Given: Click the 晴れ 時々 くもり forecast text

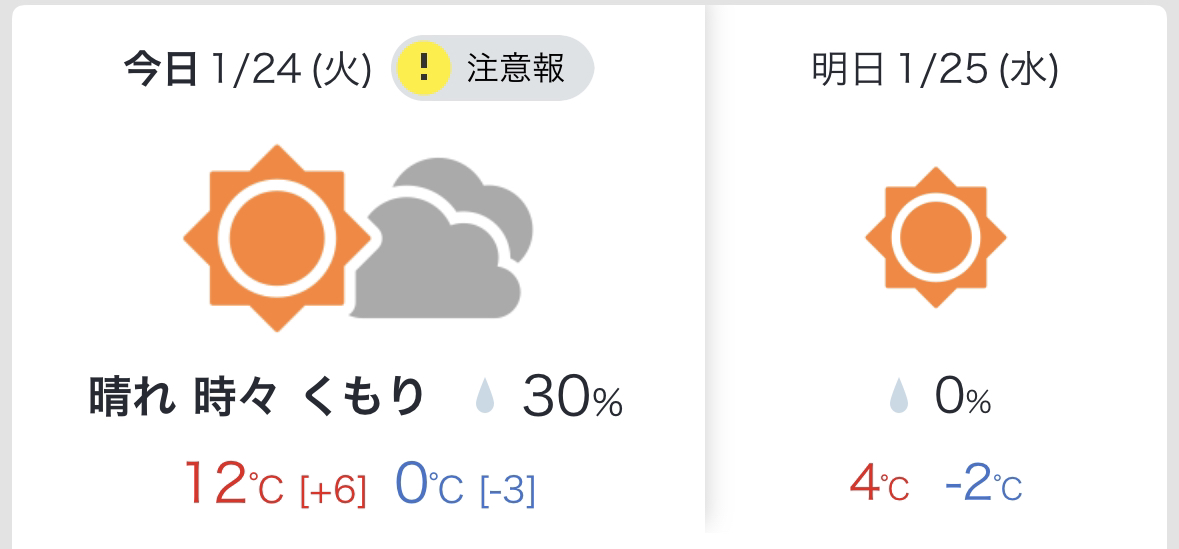Looking at the screenshot, I should click(x=256, y=396).
